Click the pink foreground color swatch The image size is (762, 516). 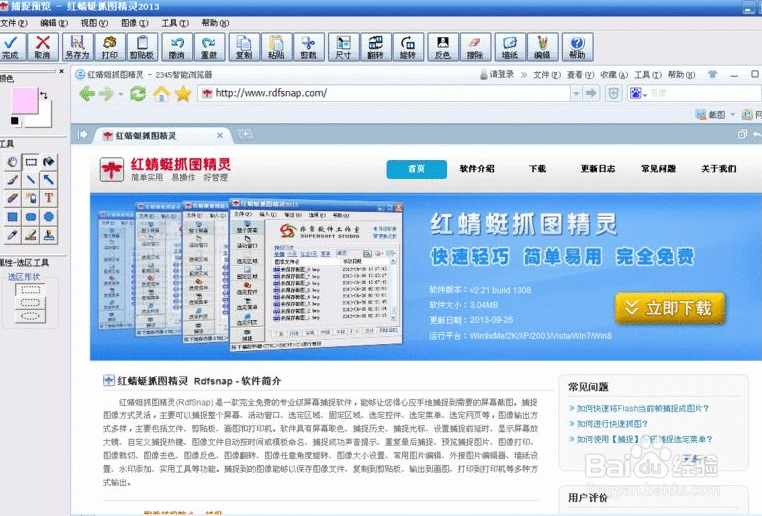(24, 100)
